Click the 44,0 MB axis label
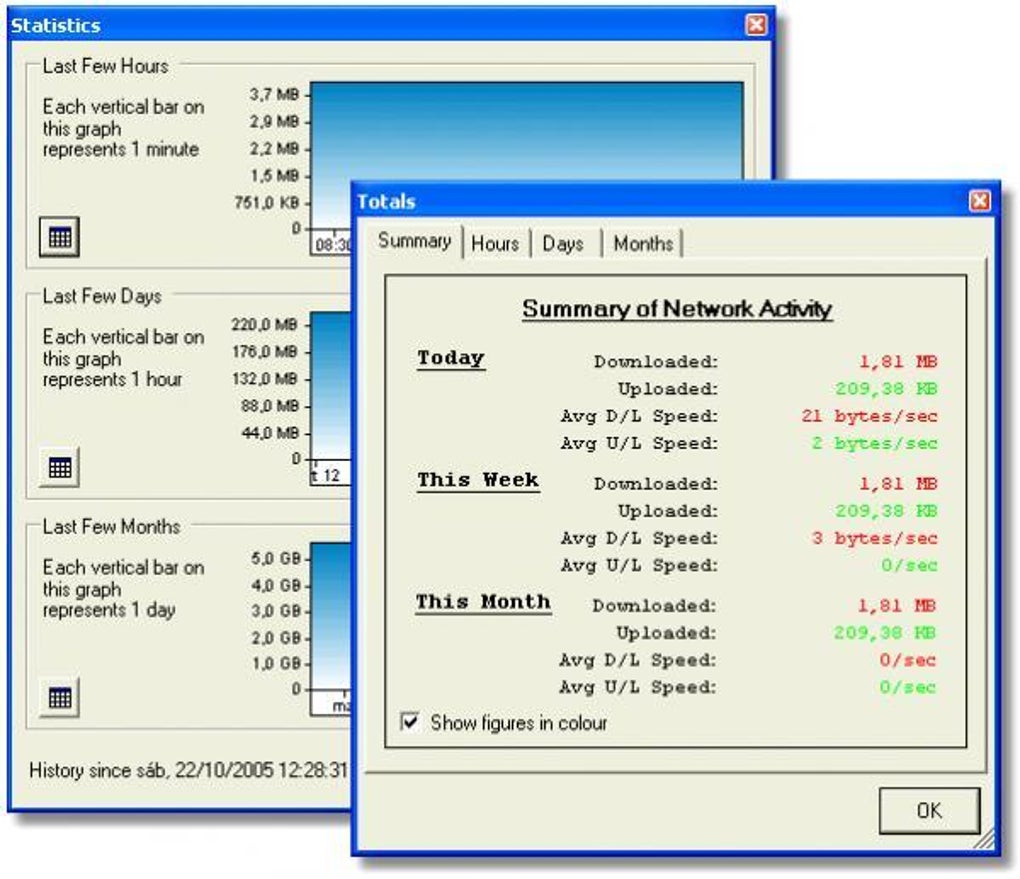 tap(270, 433)
